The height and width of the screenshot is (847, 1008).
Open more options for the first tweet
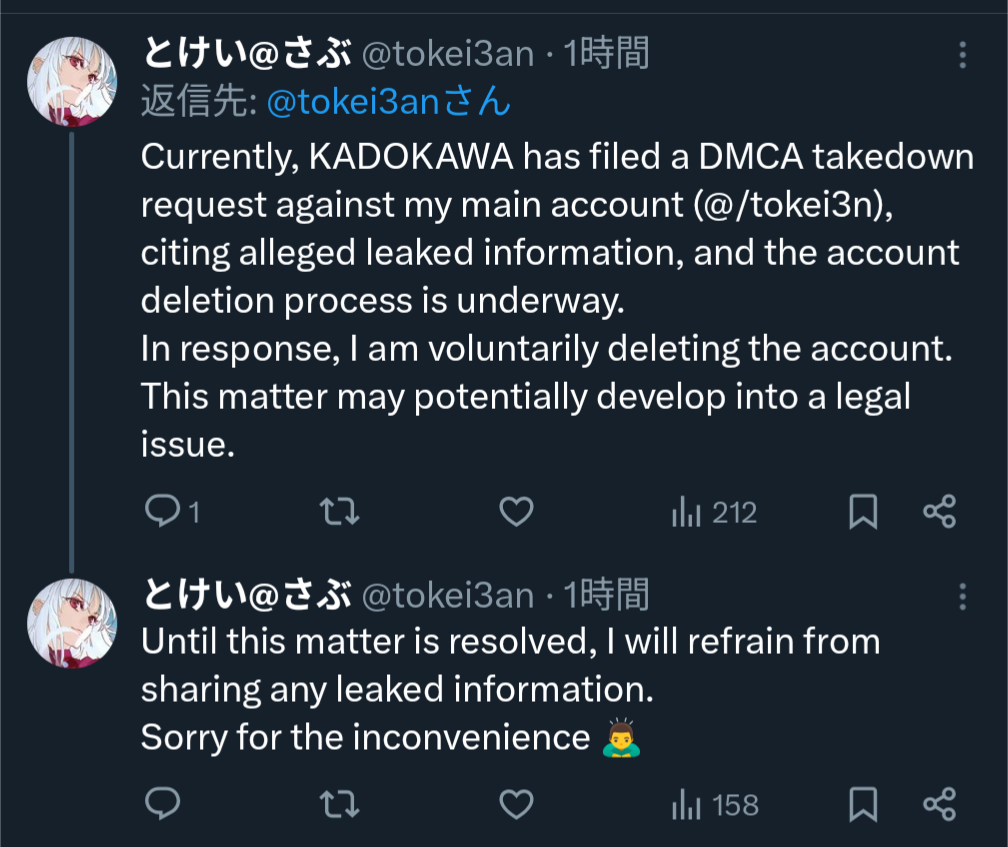pos(962,55)
